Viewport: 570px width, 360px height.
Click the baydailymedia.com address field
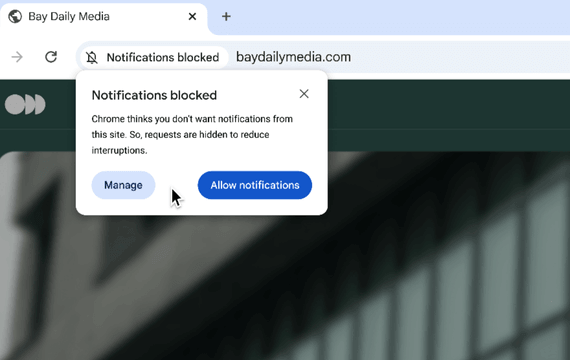coord(293,57)
